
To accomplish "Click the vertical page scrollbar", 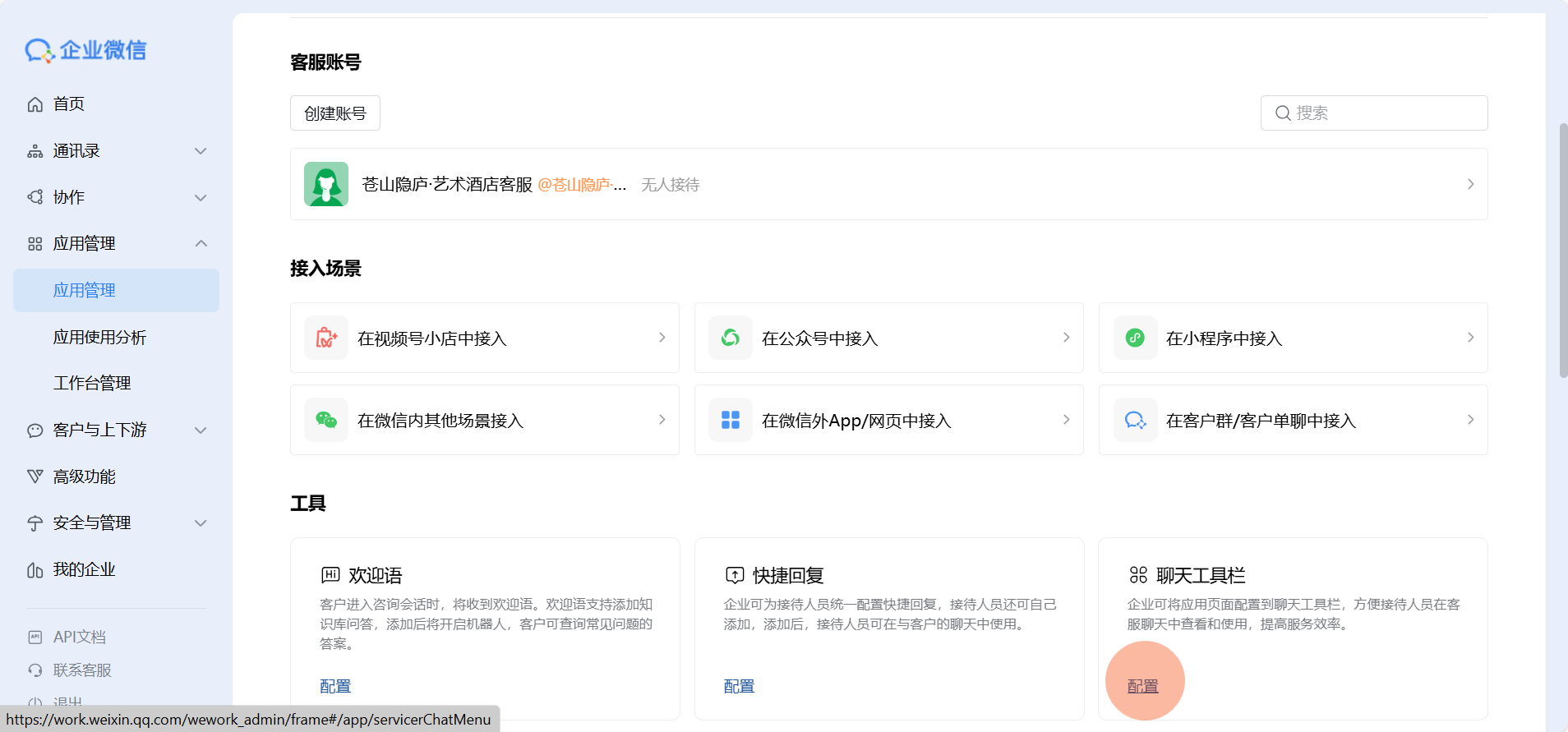I will [x=1563, y=251].
